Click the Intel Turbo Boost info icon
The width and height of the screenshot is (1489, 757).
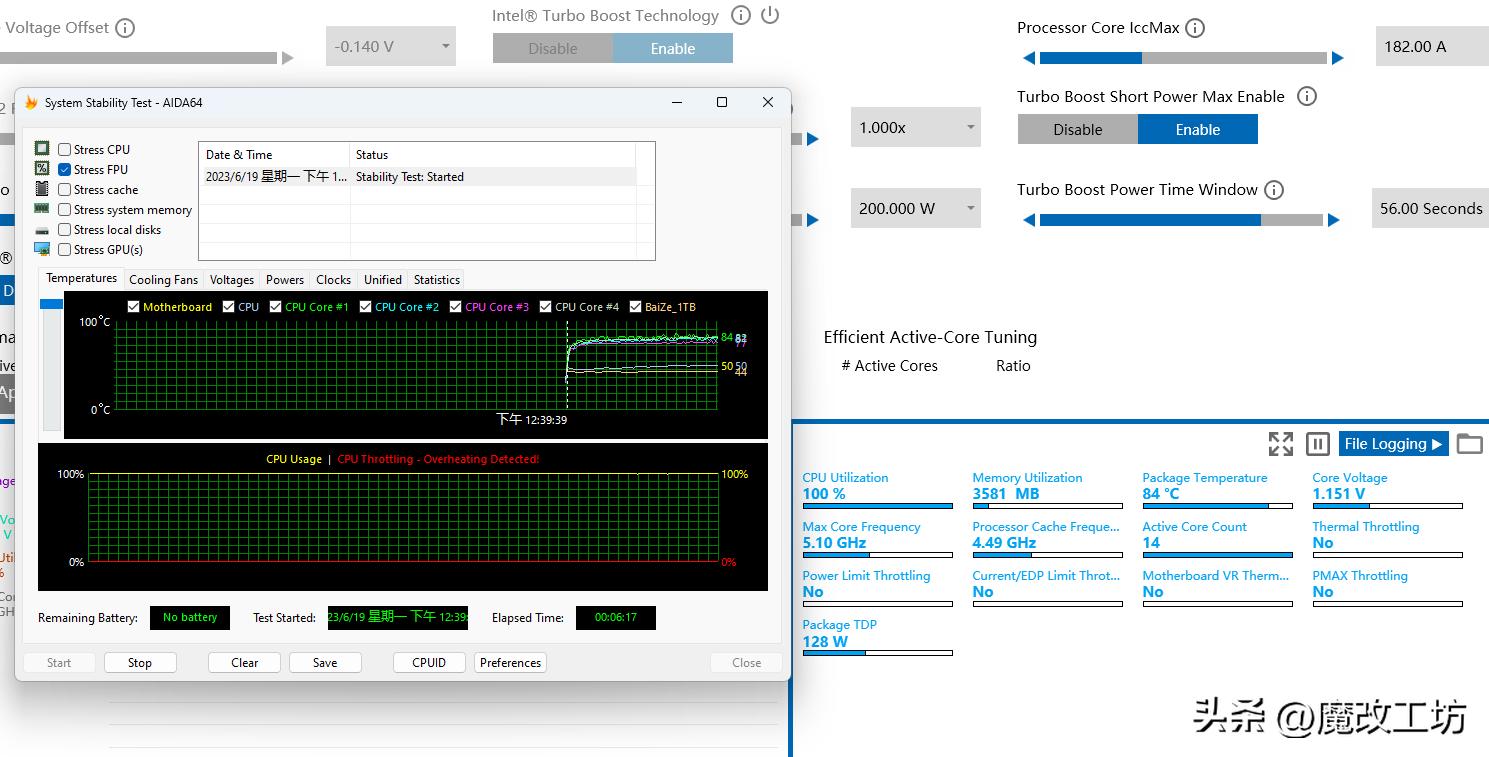[x=741, y=15]
